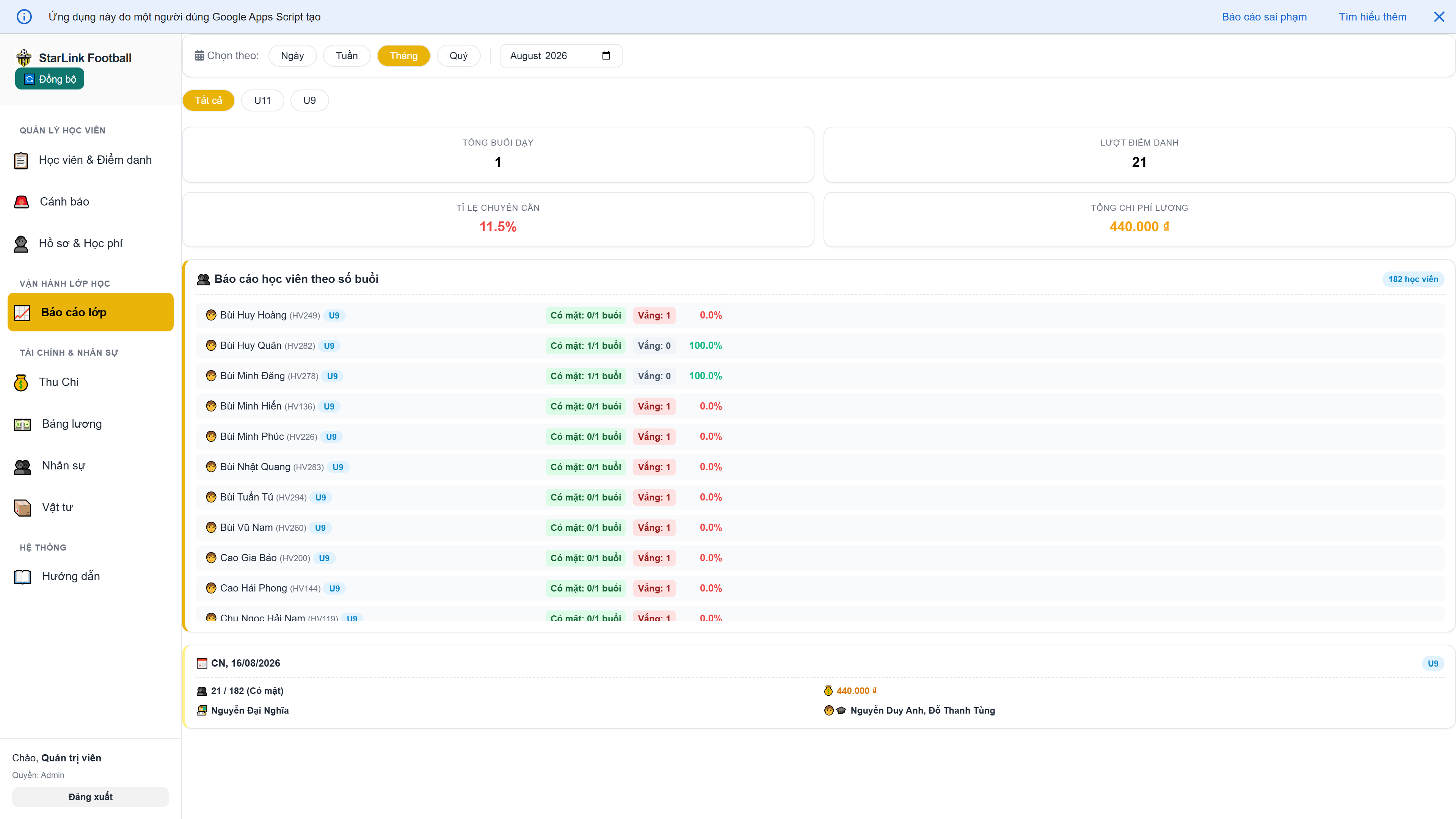This screenshot has width=1456, height=819.
Task: Open the Thu Chi section
Action: coord(91,383)
